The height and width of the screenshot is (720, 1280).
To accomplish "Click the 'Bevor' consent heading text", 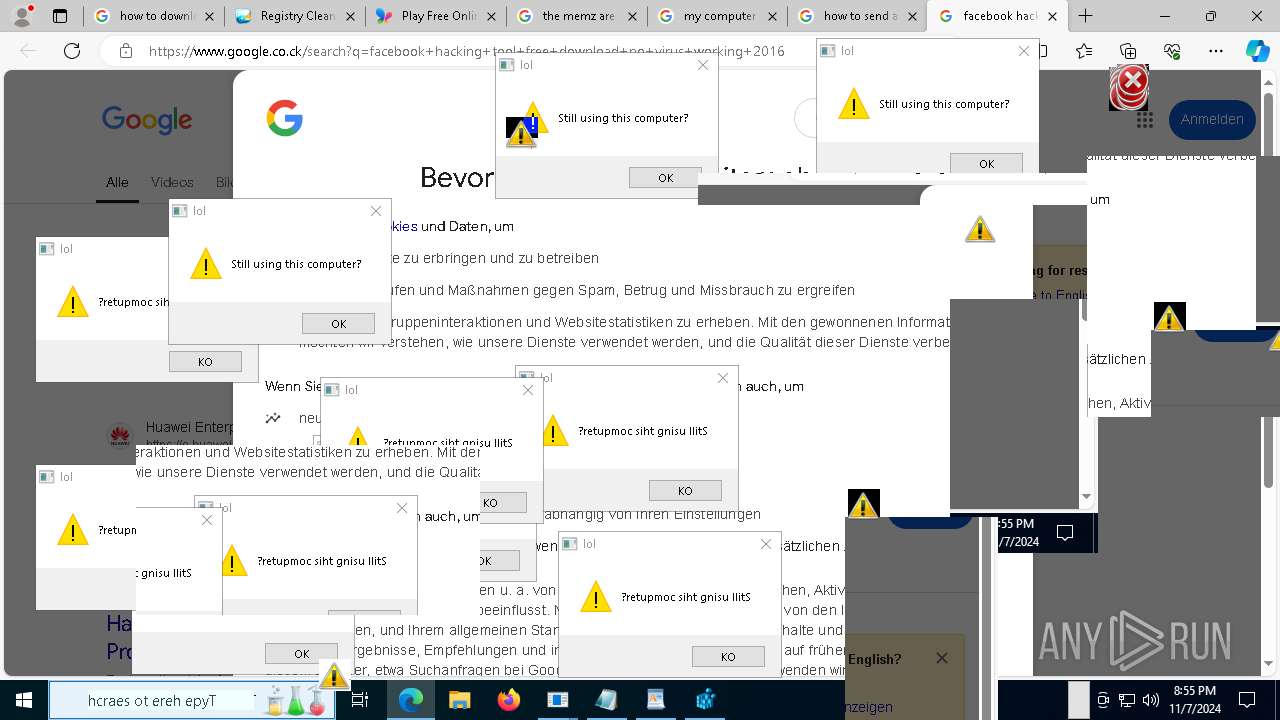I will coord(457,177).
